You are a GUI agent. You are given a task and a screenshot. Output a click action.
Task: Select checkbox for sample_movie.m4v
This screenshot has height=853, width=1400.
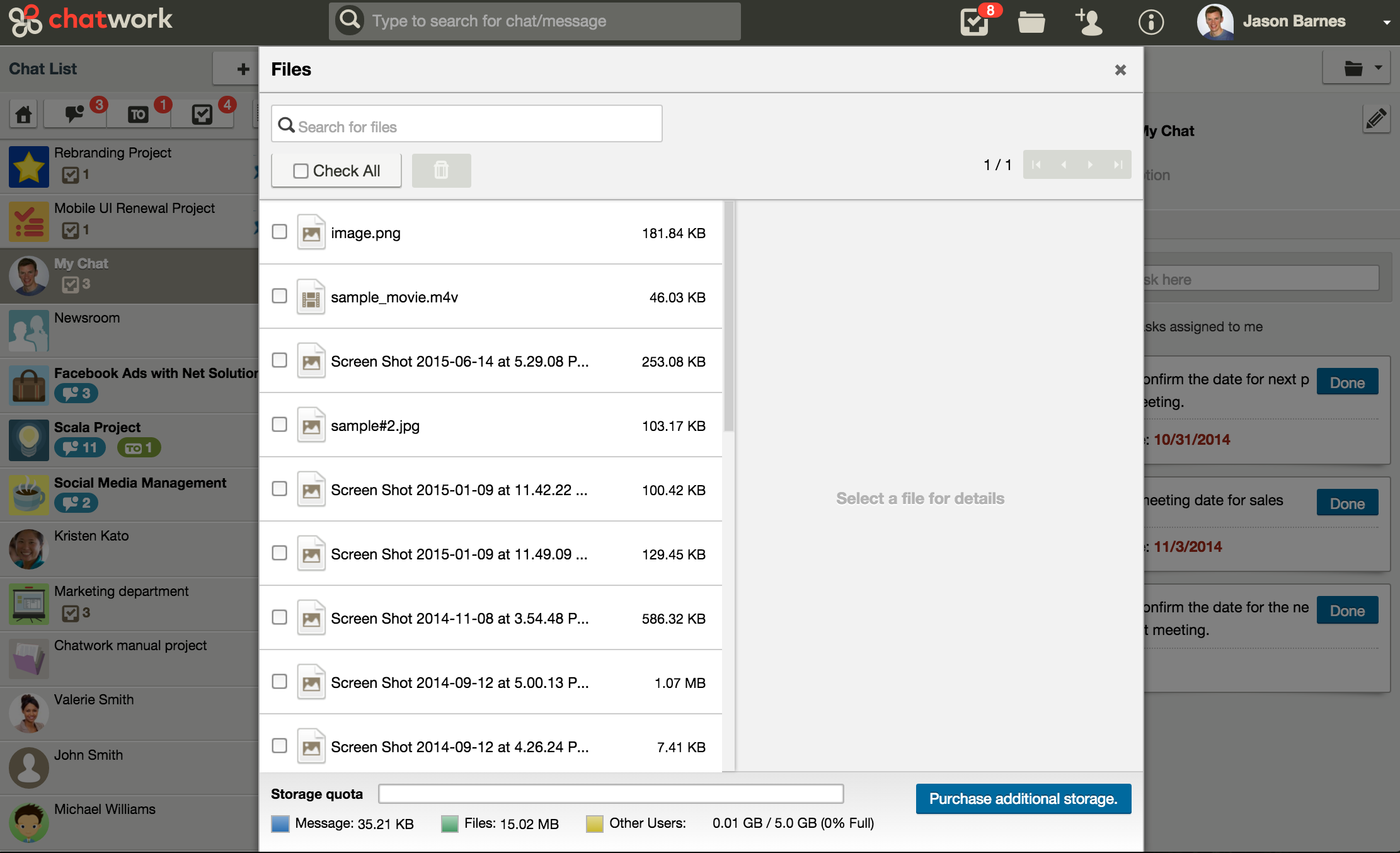279,296
